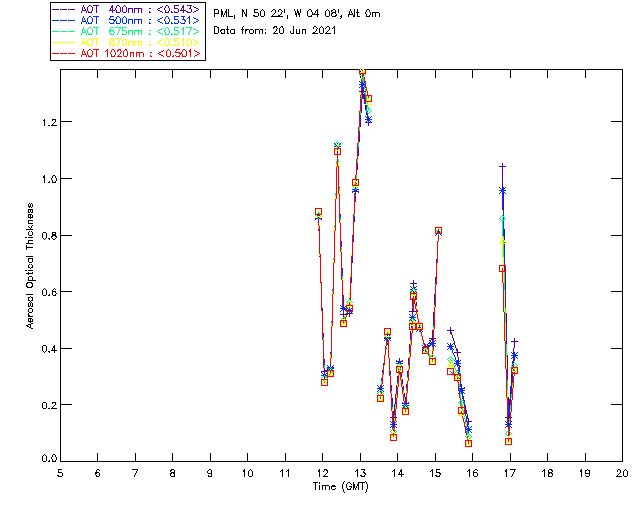Click the red square data point near 0.82 at 15
This screenshot has width=640, height=512.
click(x=438, y=231)
